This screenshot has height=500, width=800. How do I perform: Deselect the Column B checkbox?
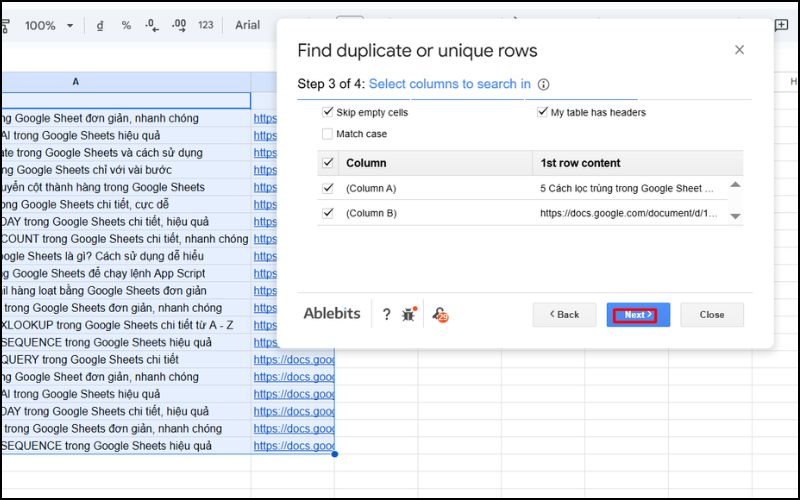tap(328, 213)
